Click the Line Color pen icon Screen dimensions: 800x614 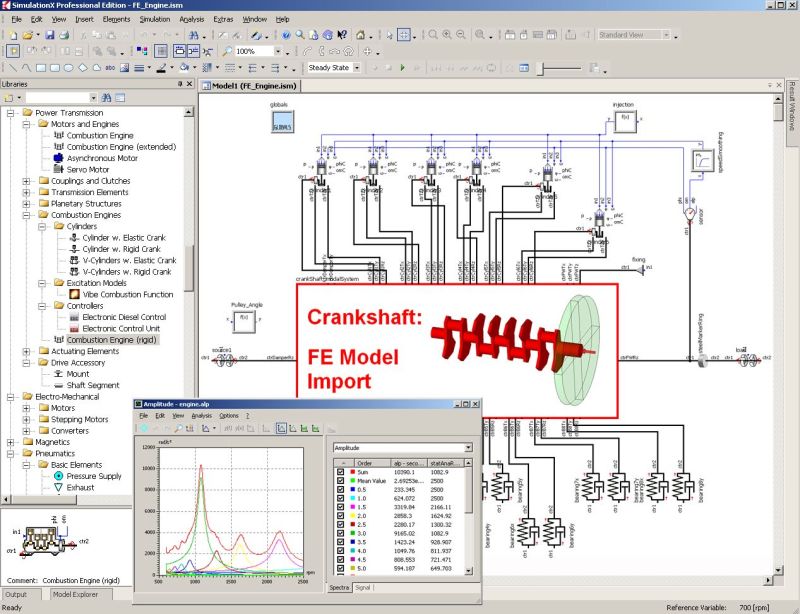tap(161, 68)
